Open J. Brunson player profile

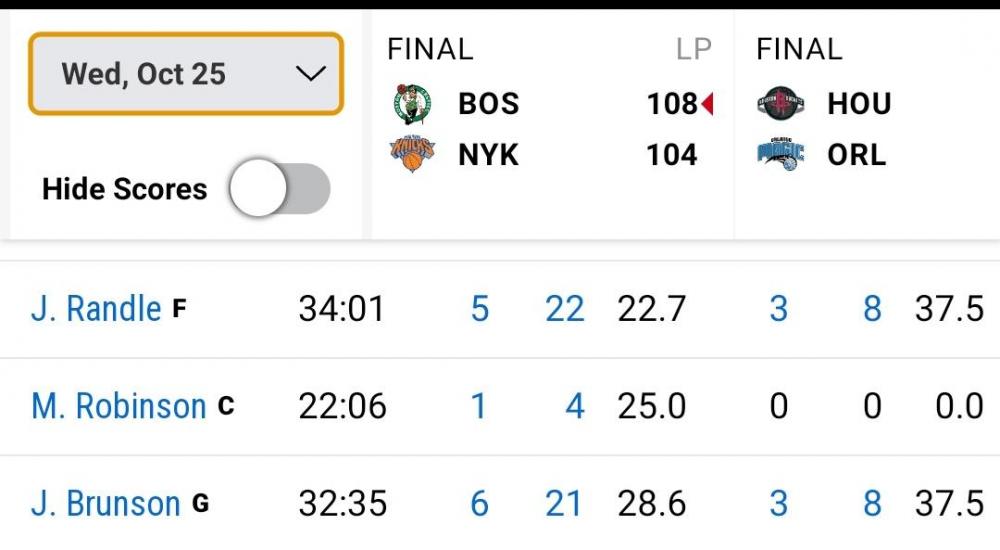click(106, 503)
